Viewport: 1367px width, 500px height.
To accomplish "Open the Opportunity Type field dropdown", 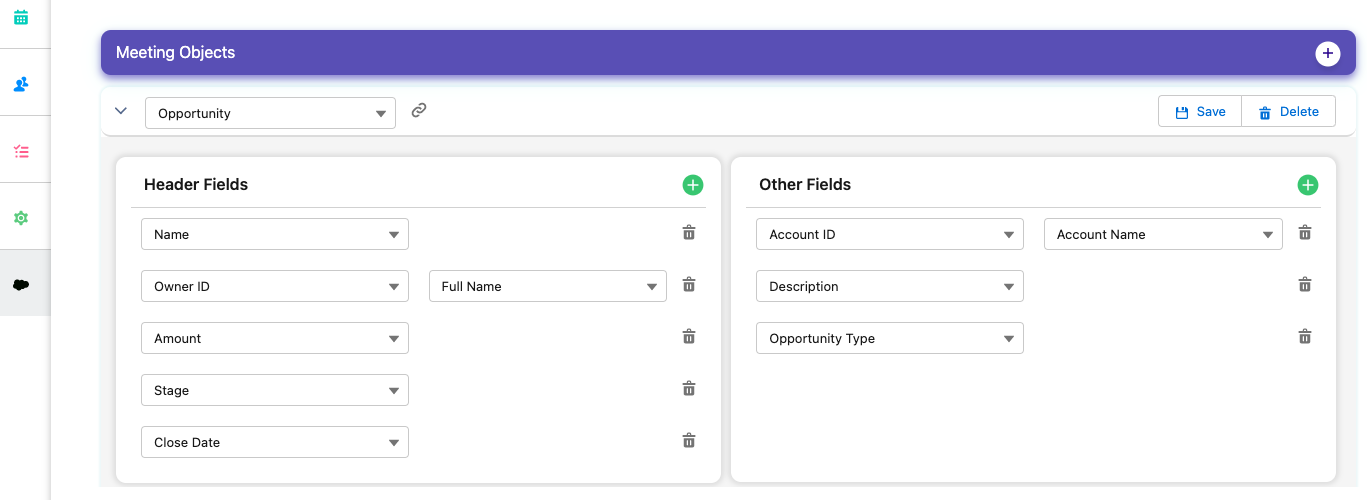I will coord(889,338).
